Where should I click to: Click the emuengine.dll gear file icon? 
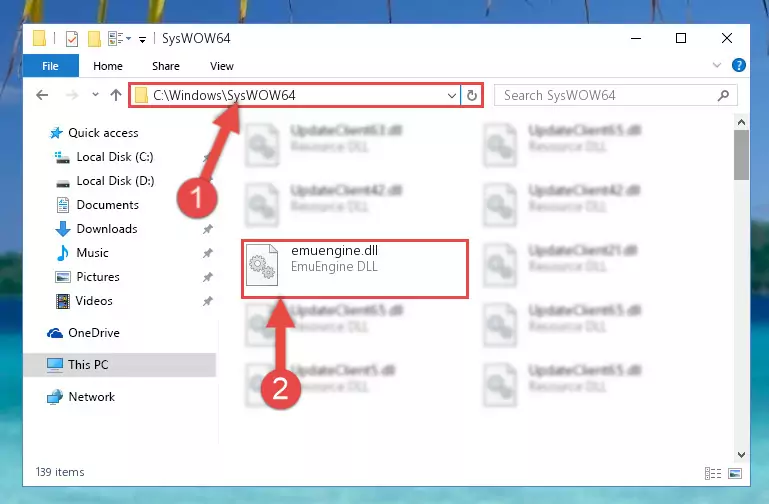point(262,265)
